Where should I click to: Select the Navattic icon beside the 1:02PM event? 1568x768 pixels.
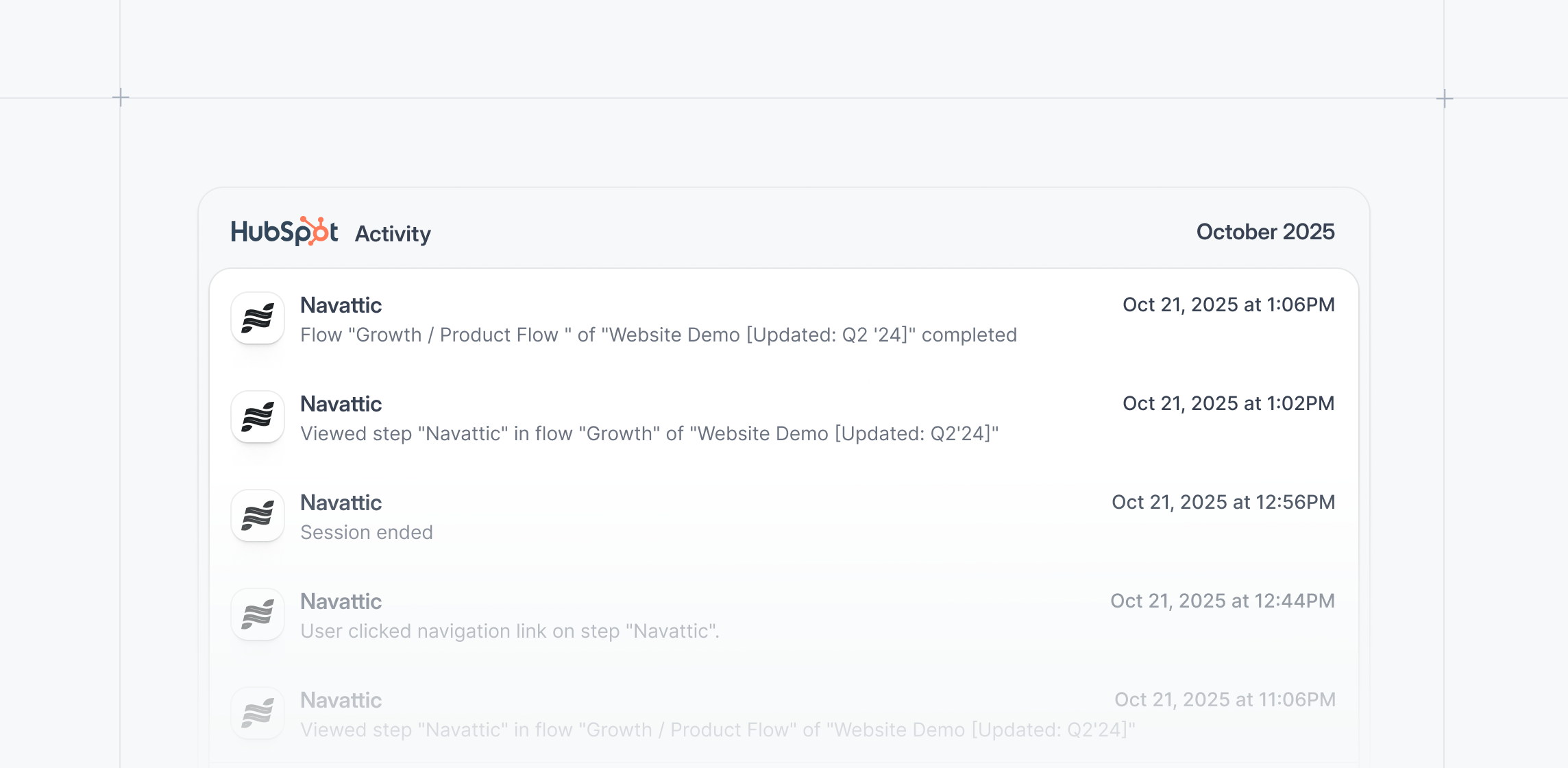click(257, 416)
